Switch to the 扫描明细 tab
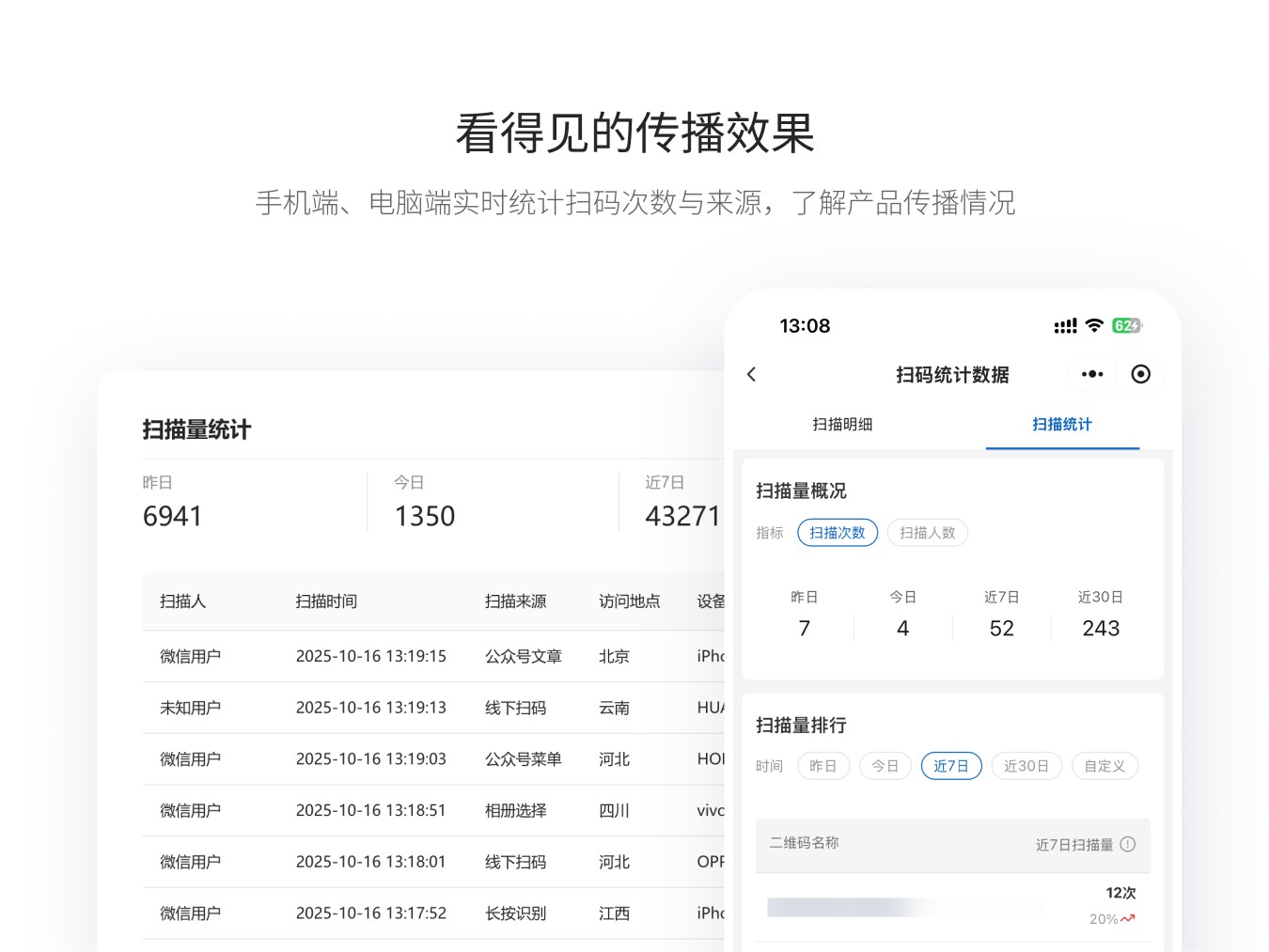 tap(842, 424)
